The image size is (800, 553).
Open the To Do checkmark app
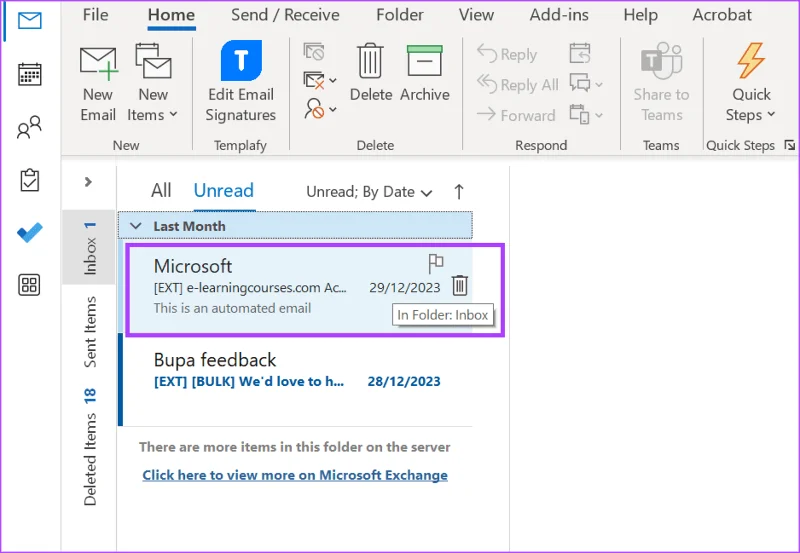click(30, 233)
